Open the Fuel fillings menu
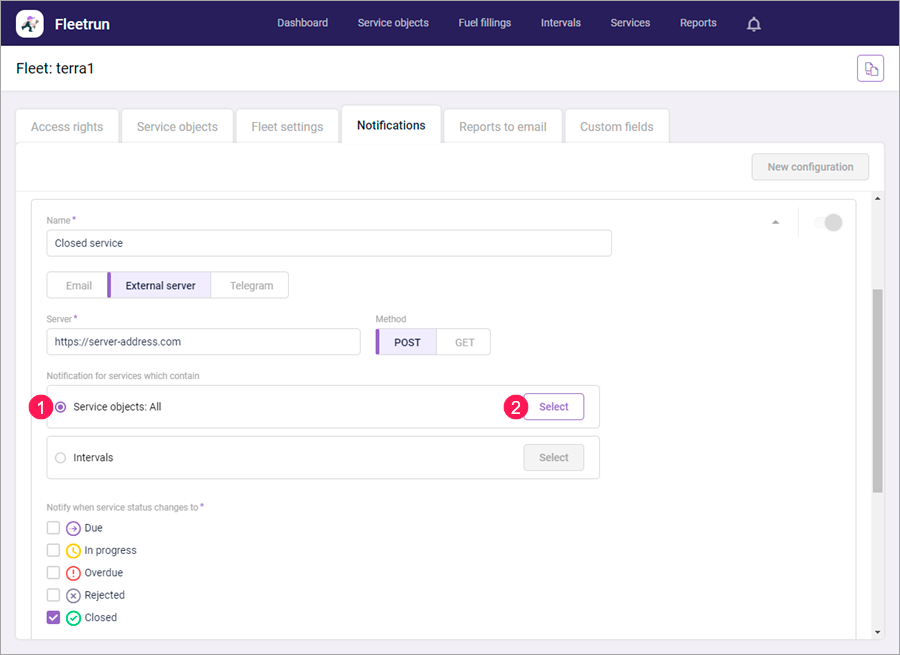Image resolution: width=900 pixels, height=655 pixels. click(x=484, y=23)
